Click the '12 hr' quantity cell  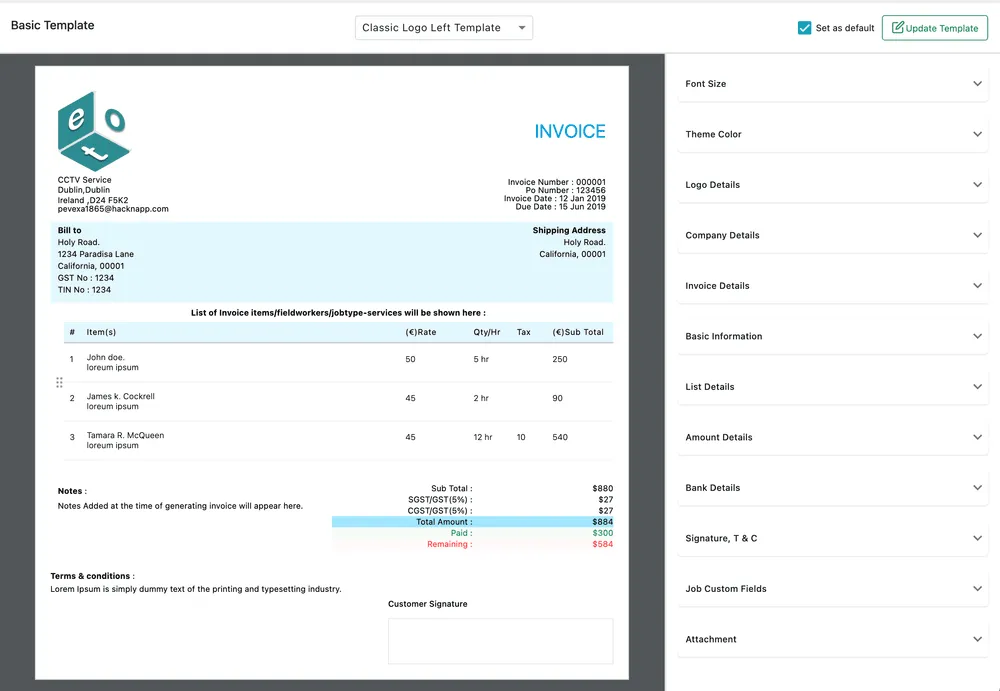483,437
